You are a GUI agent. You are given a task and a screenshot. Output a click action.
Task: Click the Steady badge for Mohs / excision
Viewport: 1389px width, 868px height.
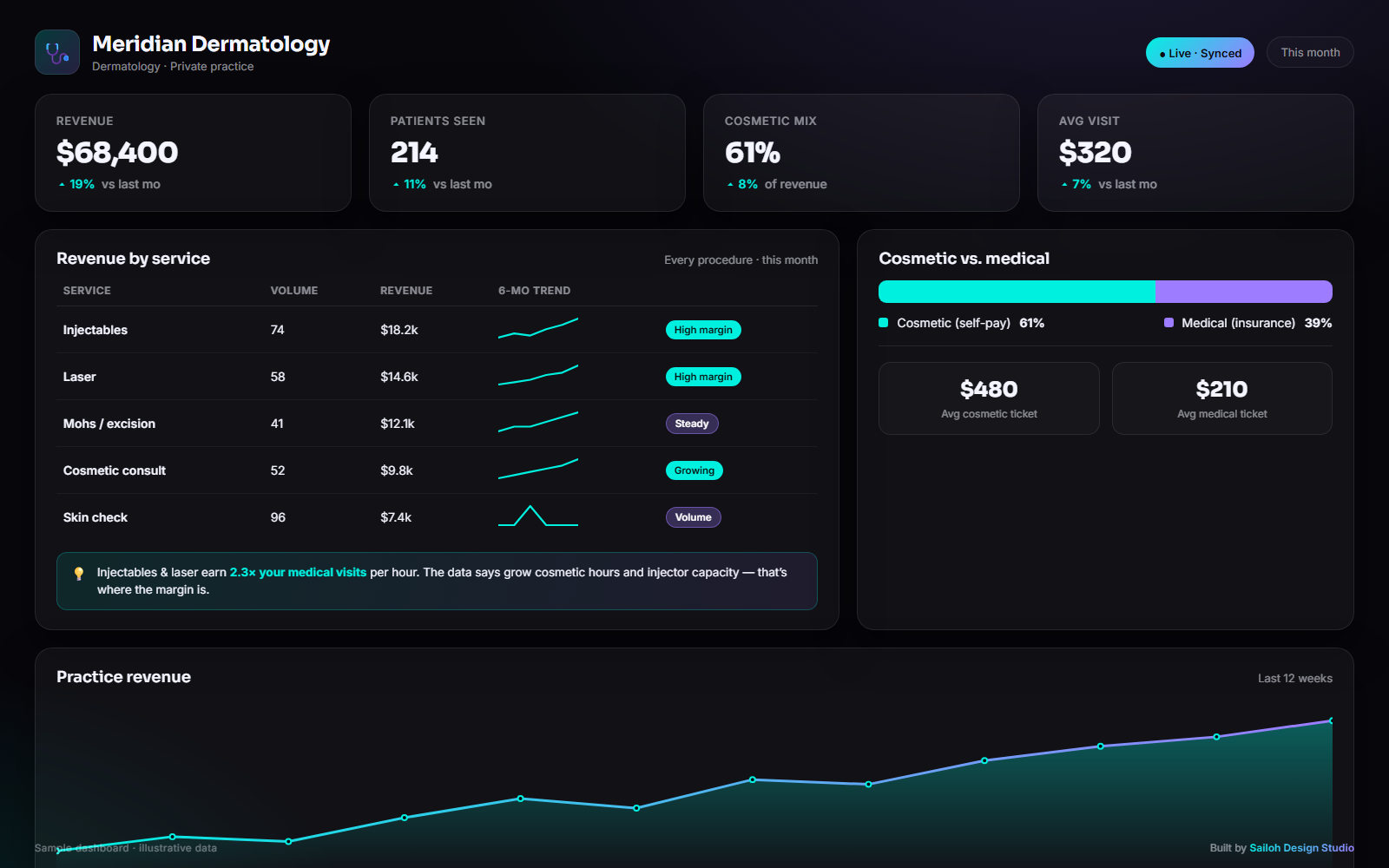(x=692, y=424)
